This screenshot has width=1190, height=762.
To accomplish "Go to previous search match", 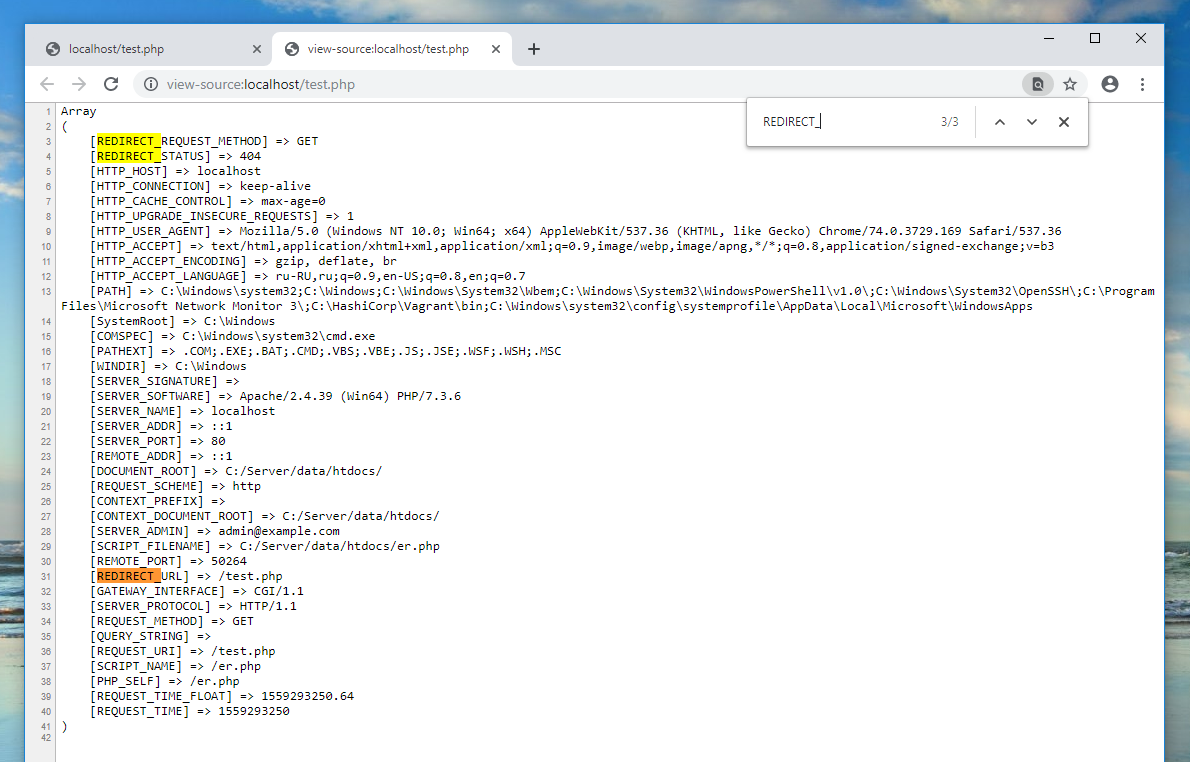I will pyautogui.click(x=999, y=122).
